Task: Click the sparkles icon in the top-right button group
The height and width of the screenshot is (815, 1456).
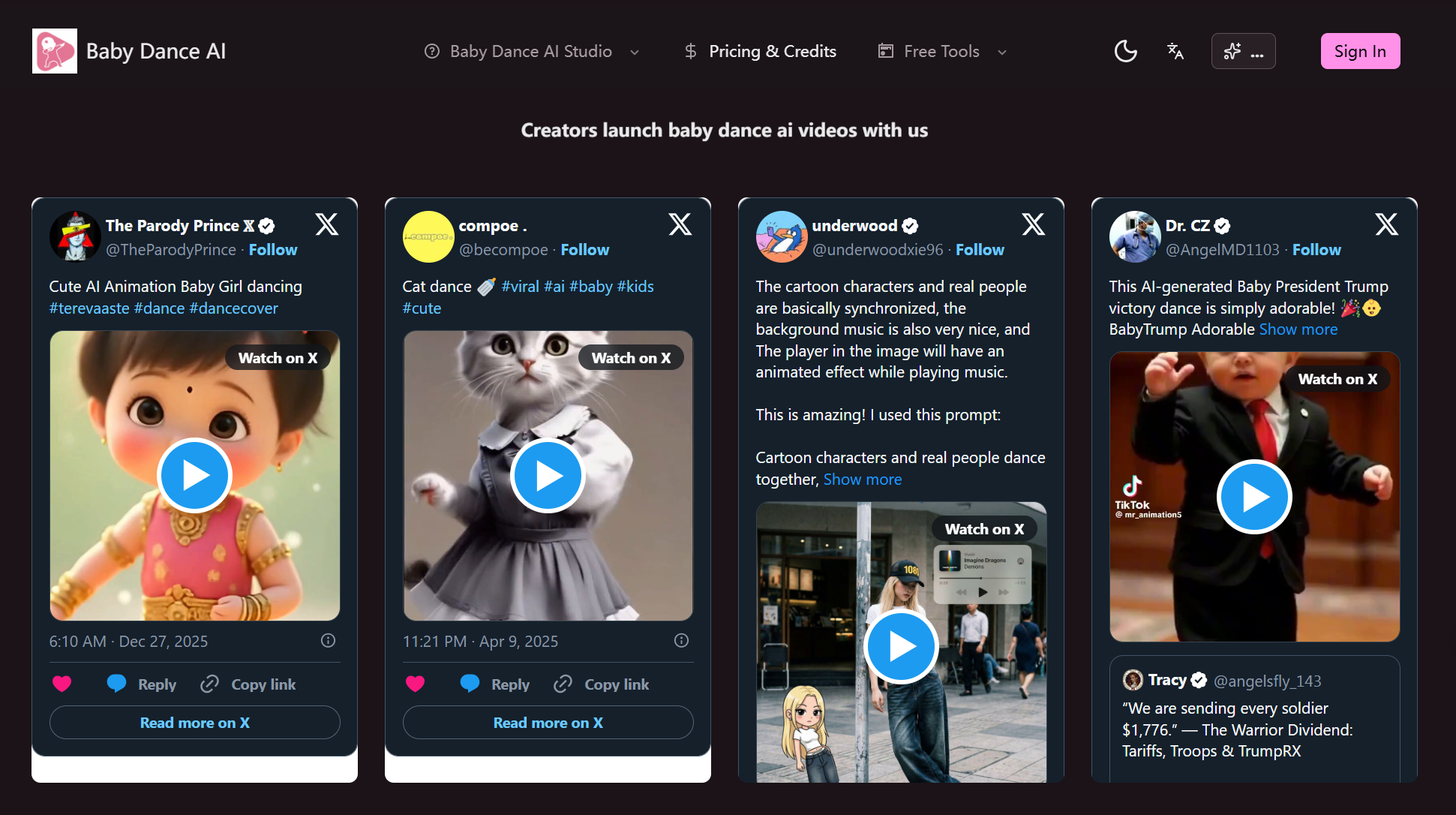Action: point(1232,50)
